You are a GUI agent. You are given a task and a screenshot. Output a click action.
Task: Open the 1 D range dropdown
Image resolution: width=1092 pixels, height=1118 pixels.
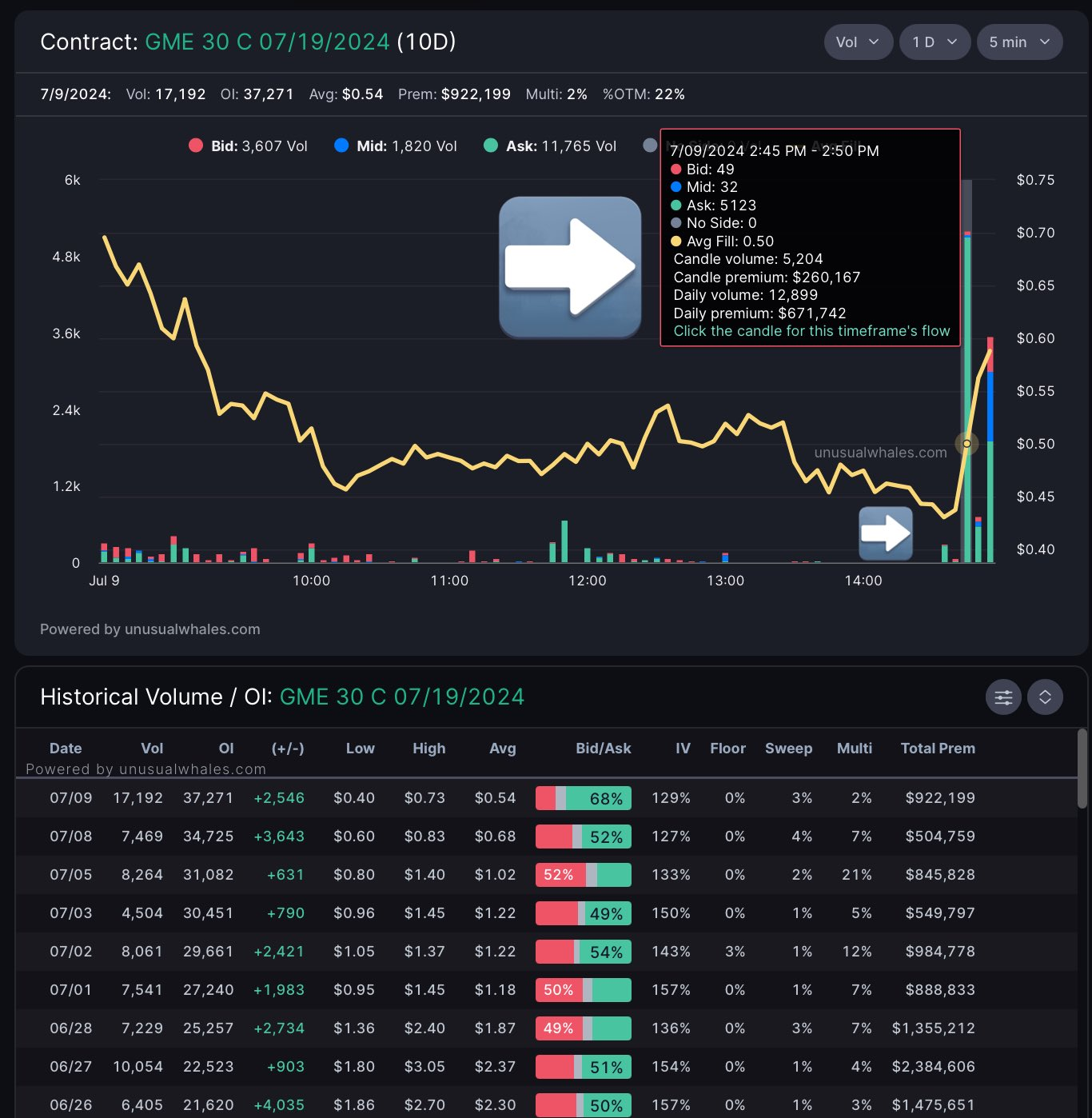click(935, 42)
